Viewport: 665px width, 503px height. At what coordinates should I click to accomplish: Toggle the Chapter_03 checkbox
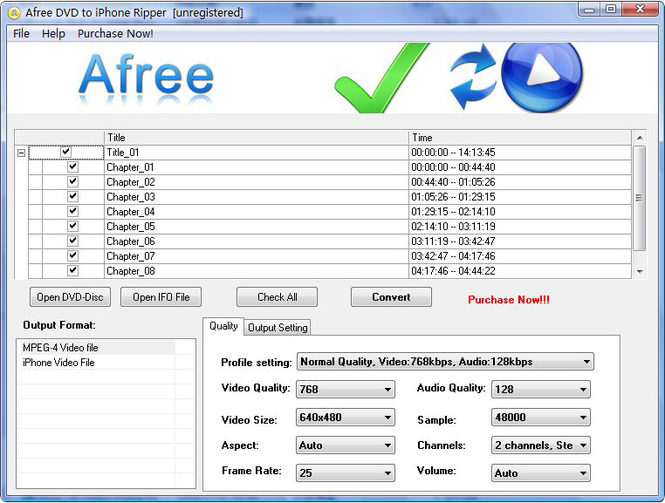[73, 196]
